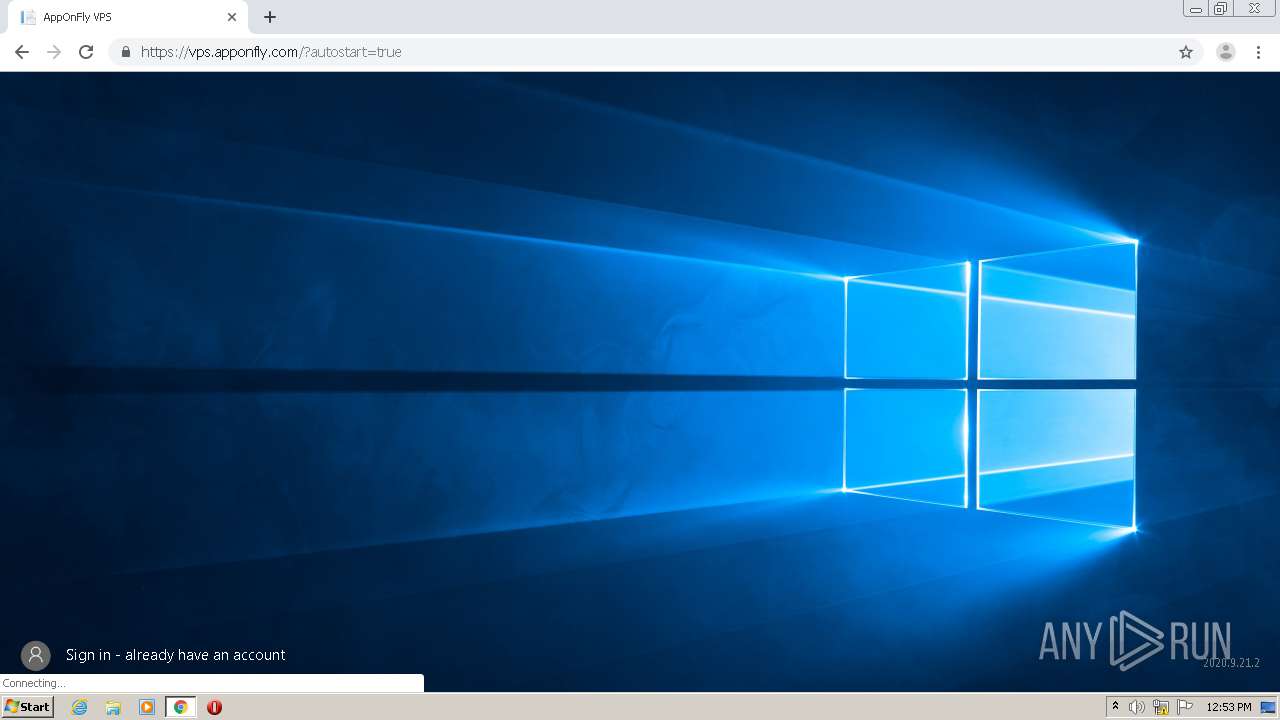This screenshot has height=720, width=1280.
Task: Switch to Chrome taskbar button
Action: tap(181, 707)
